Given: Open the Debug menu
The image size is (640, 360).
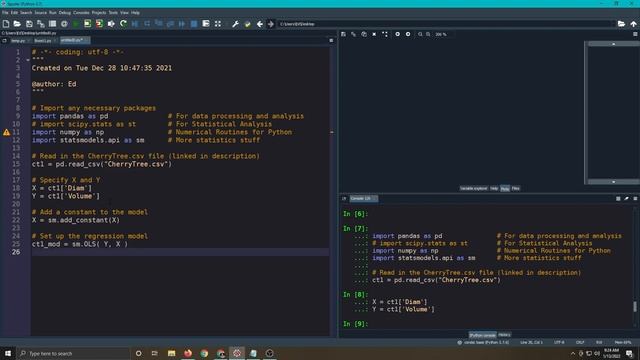Looking at the screenshot, I should point(64,13).
